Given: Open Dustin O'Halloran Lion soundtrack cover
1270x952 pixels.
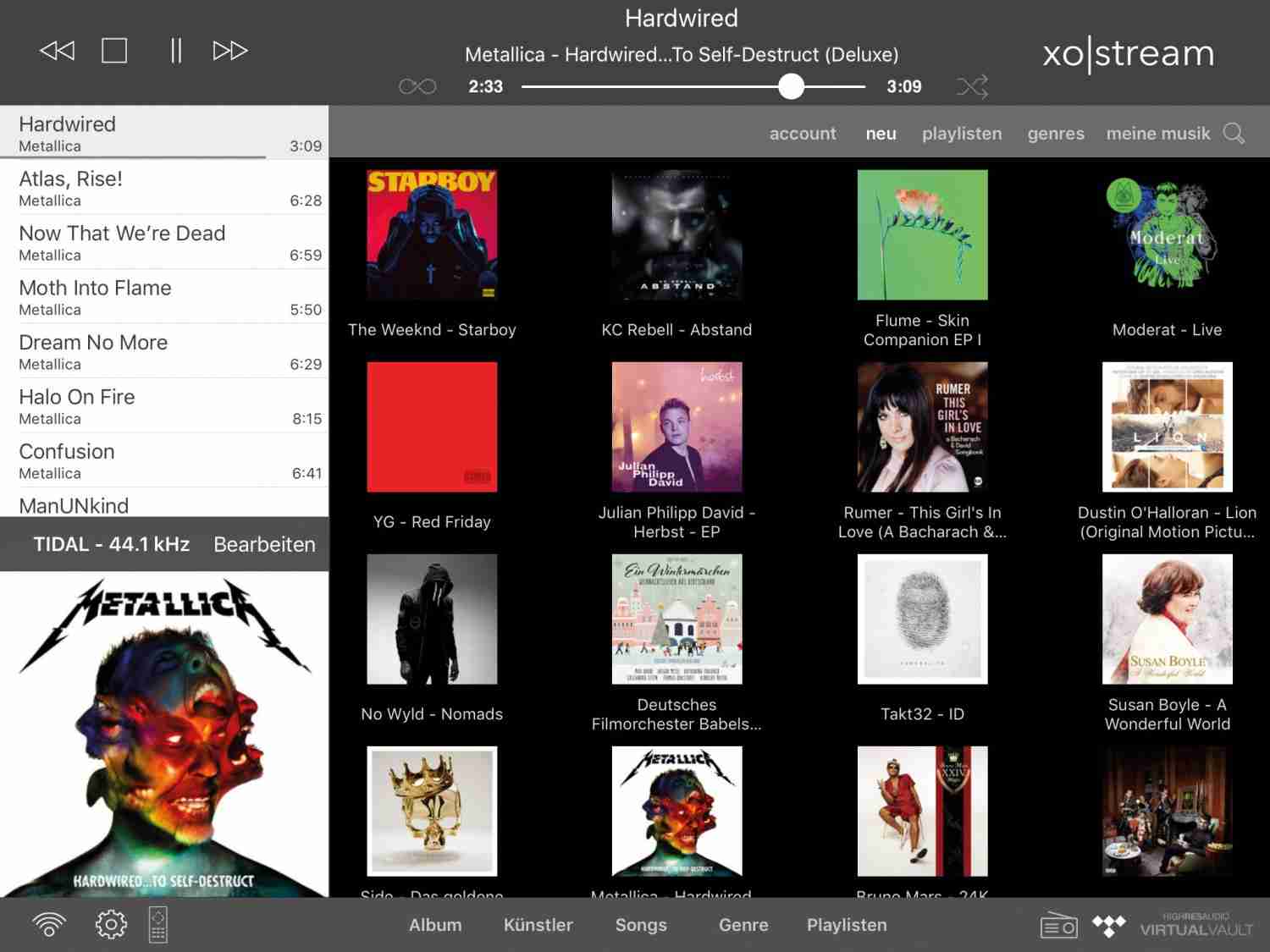Looking at the screenshot, I should point(1167,426).
